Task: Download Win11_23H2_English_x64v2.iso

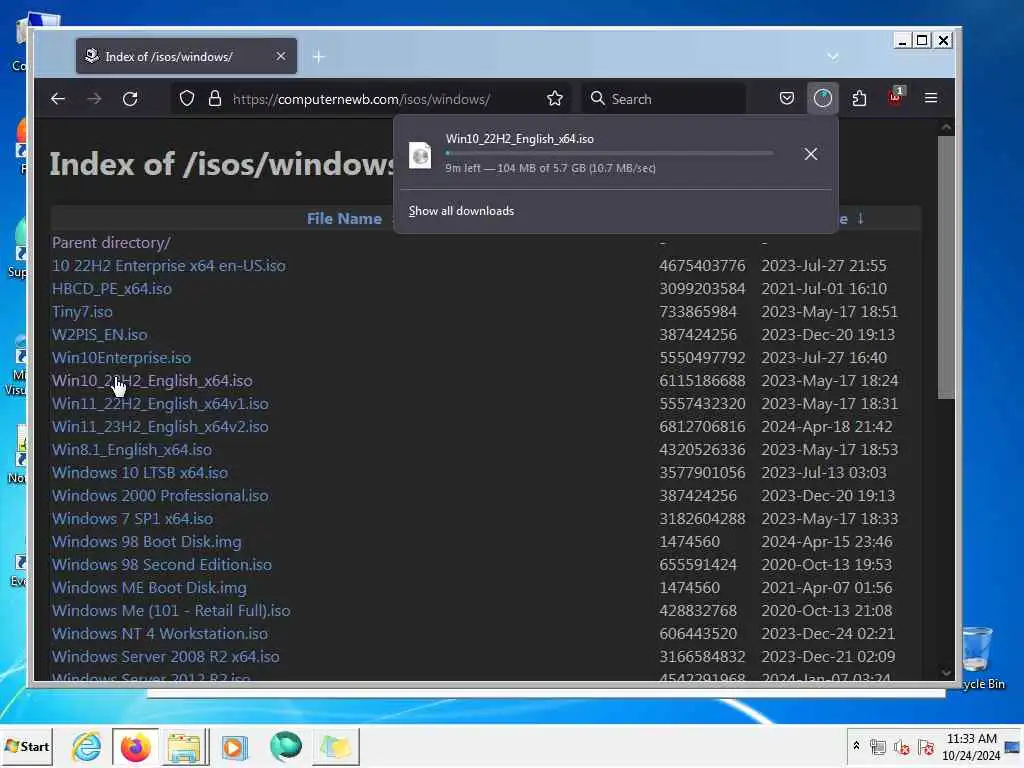Action: 160,426
